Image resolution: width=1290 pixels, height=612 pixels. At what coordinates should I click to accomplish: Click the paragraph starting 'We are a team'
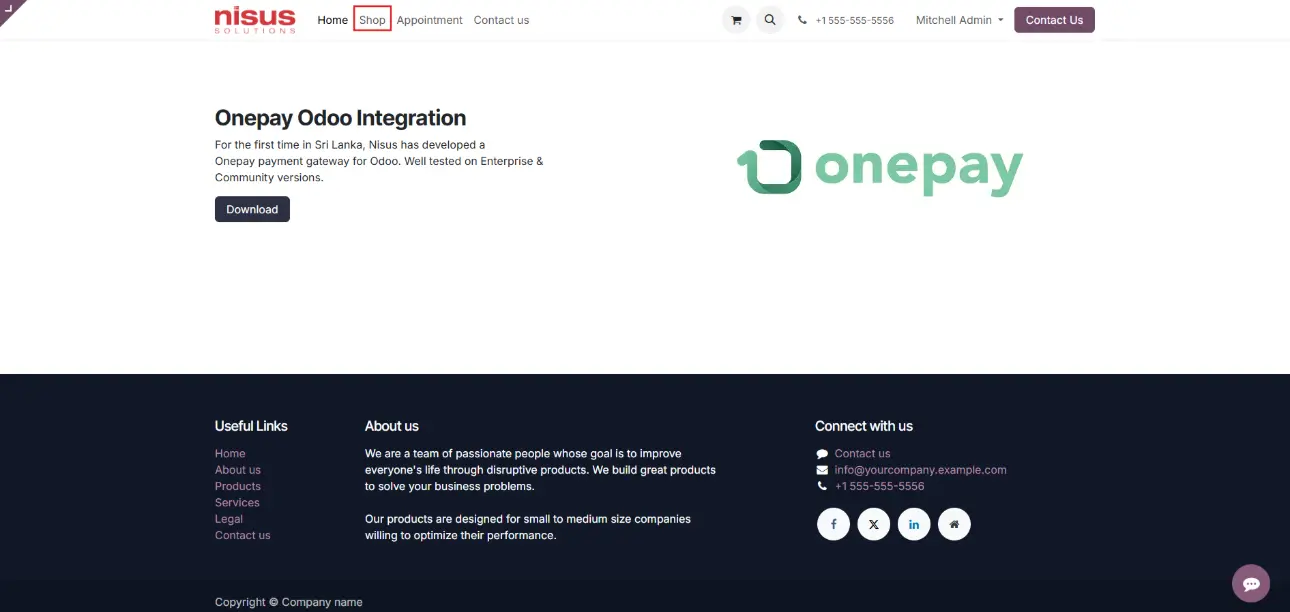(x=540, y=470)
